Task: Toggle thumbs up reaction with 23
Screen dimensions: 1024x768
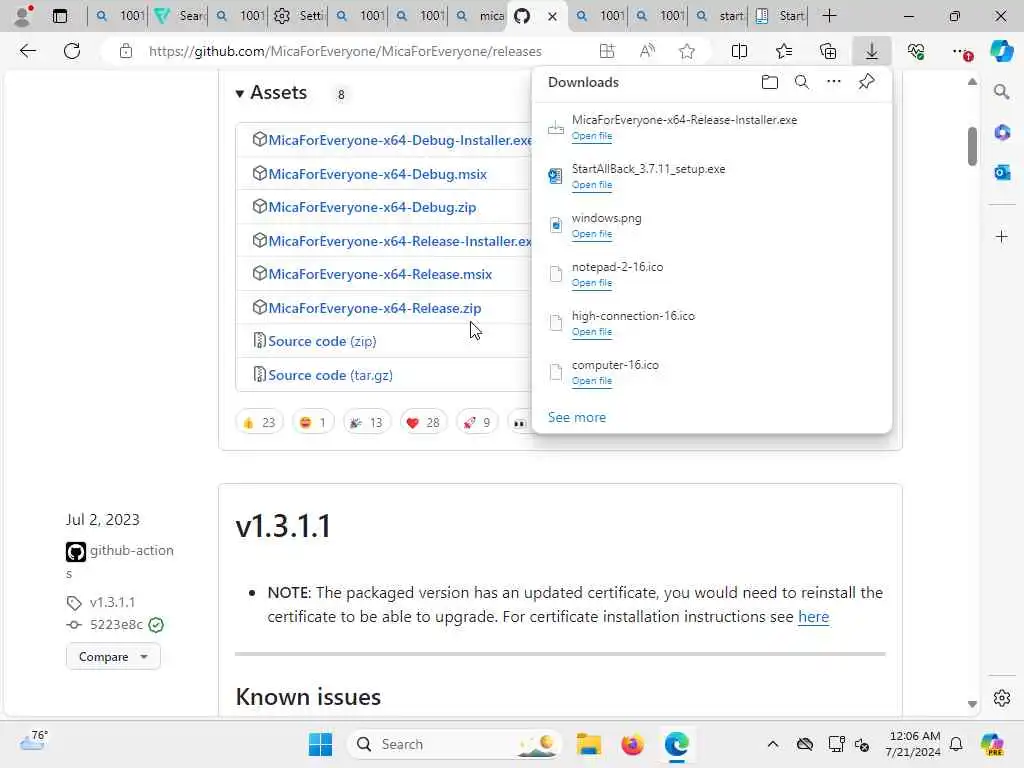Action: click(259, 423)
